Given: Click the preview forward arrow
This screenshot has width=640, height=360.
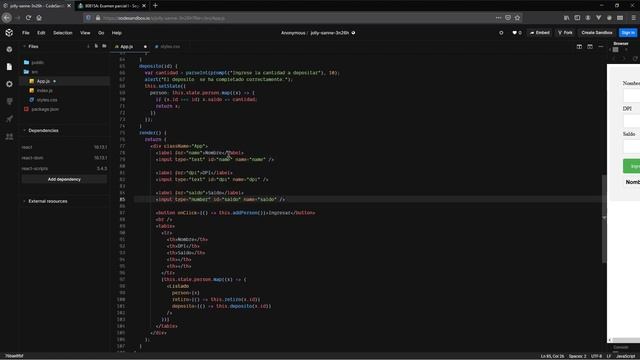Looking at the screenshot, I should (x=624, y=58).
